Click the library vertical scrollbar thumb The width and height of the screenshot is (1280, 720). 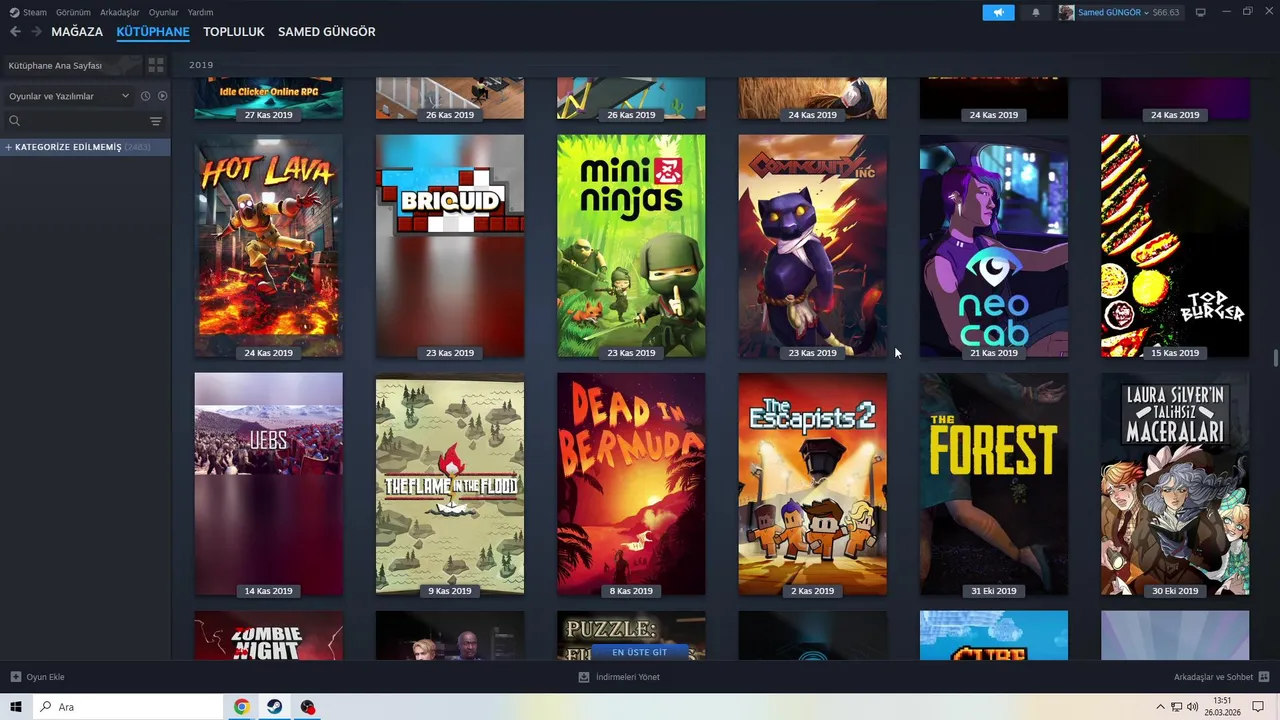(x=1274, y=359)
